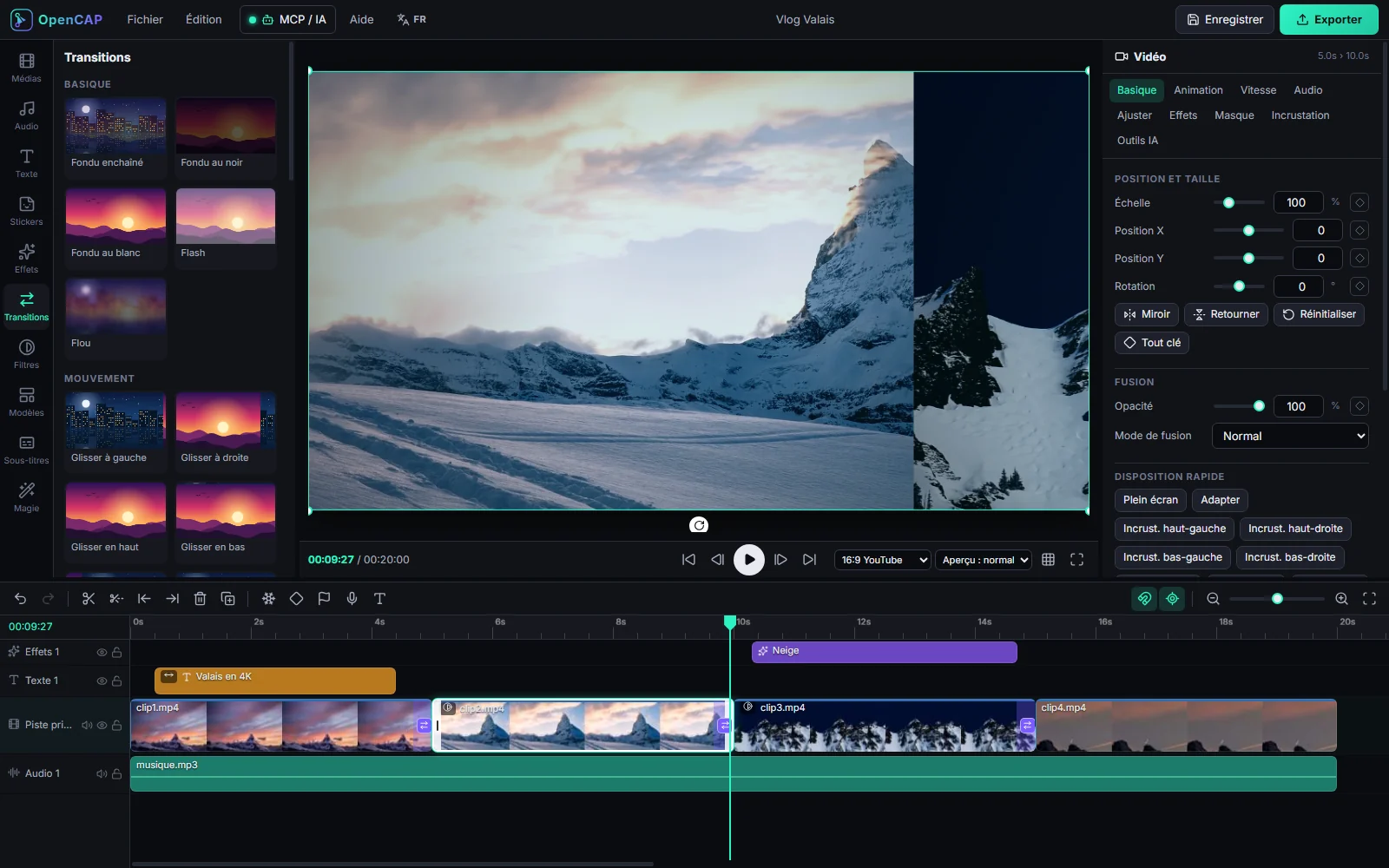
Task: Open the Stickers panel
Action: click(26, 211)
